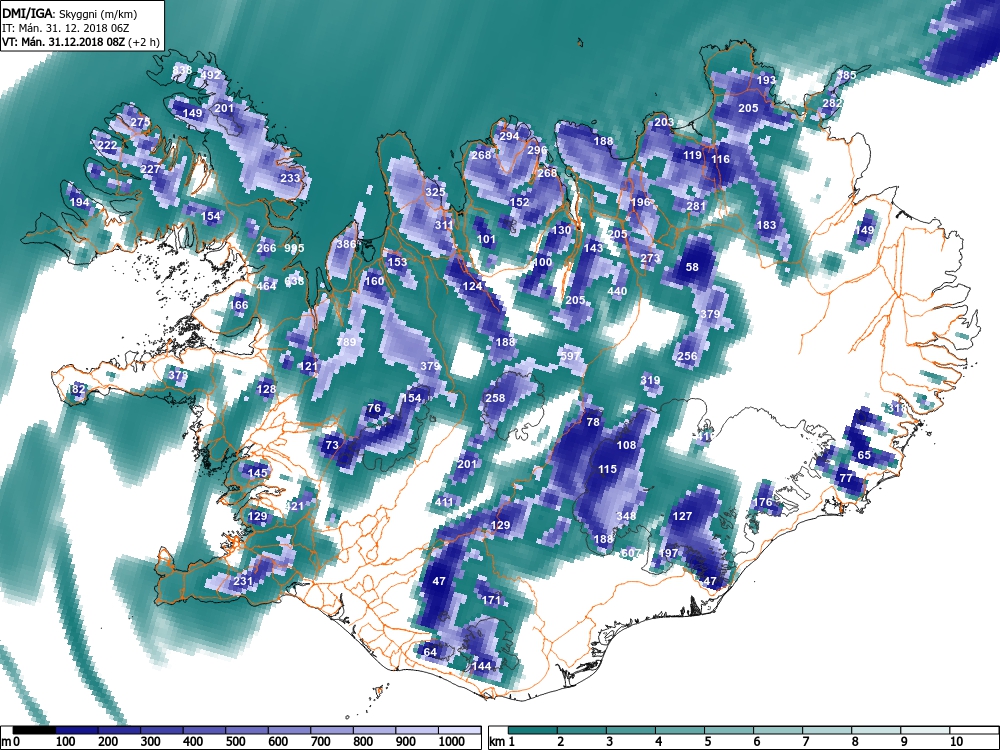The height and width of the screenshot is (750, 1000).
Task: Click the visibility value 166
Action: (239, 305)
